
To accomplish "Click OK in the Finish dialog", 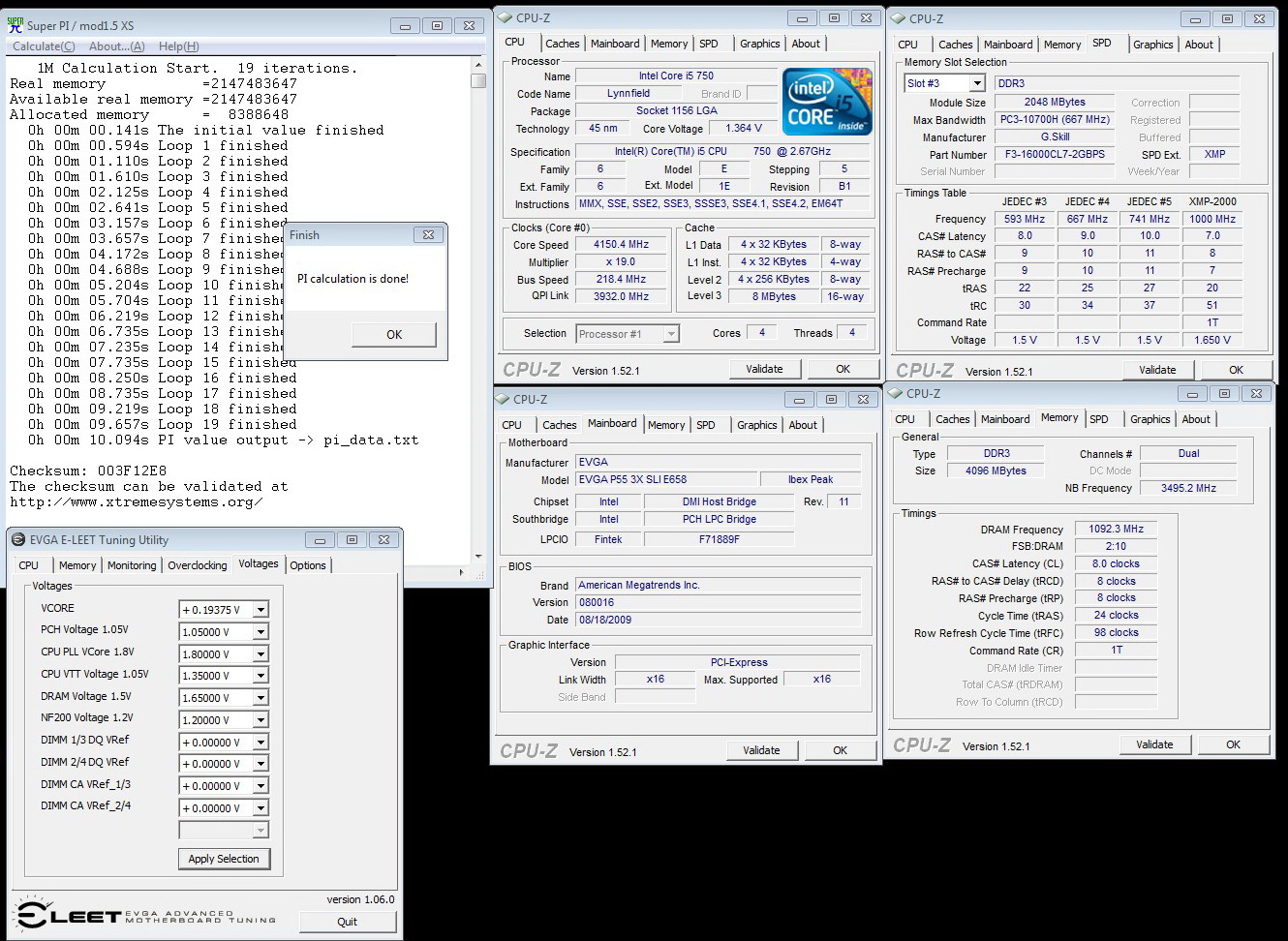I will click(394, 334).
